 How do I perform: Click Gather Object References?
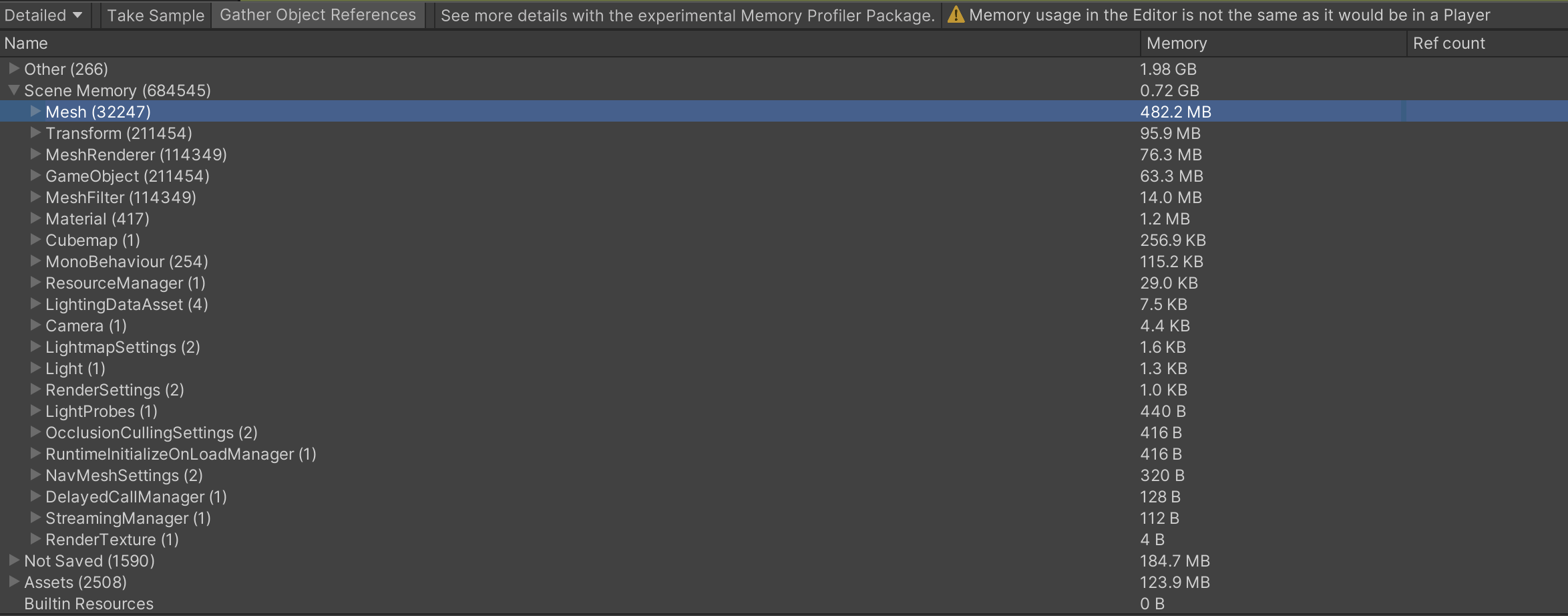(x=317, y=15)
